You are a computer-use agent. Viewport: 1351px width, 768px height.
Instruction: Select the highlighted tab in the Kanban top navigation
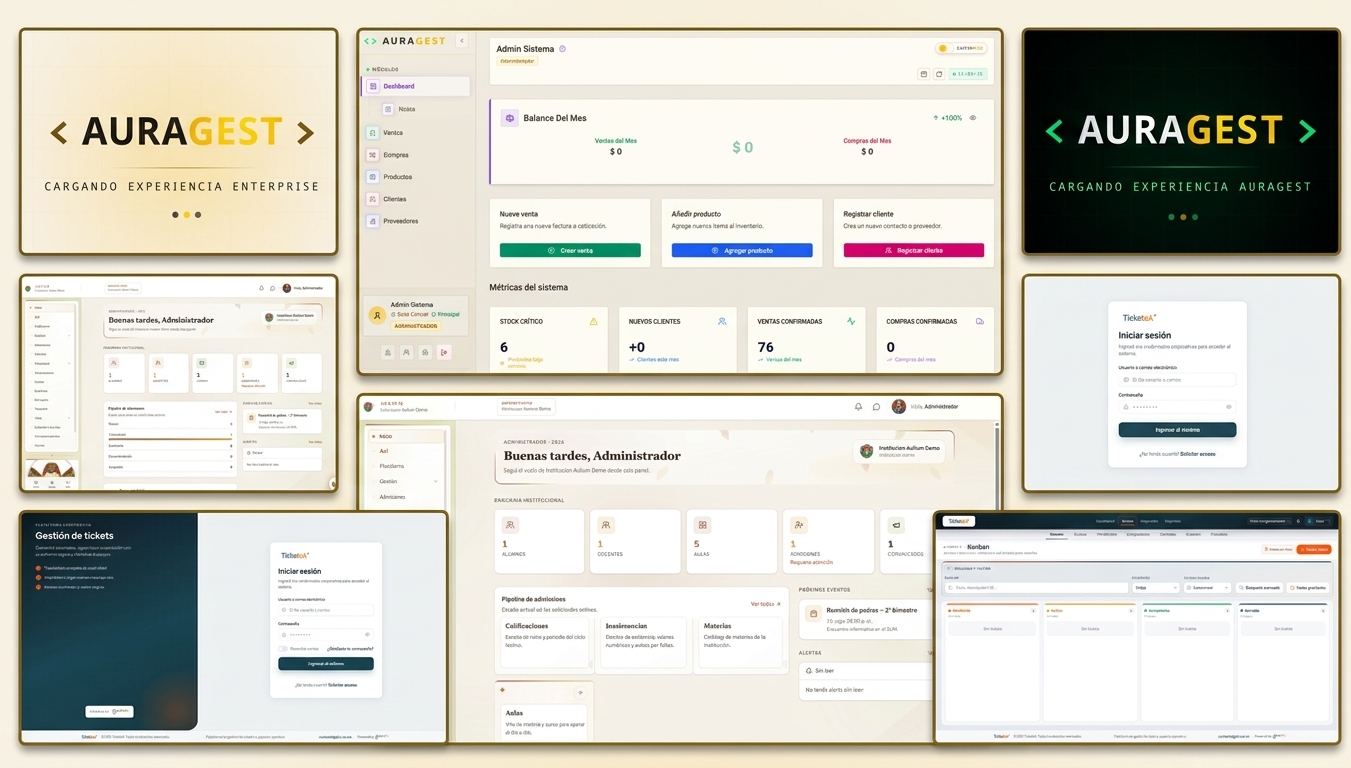(1127, 521)
